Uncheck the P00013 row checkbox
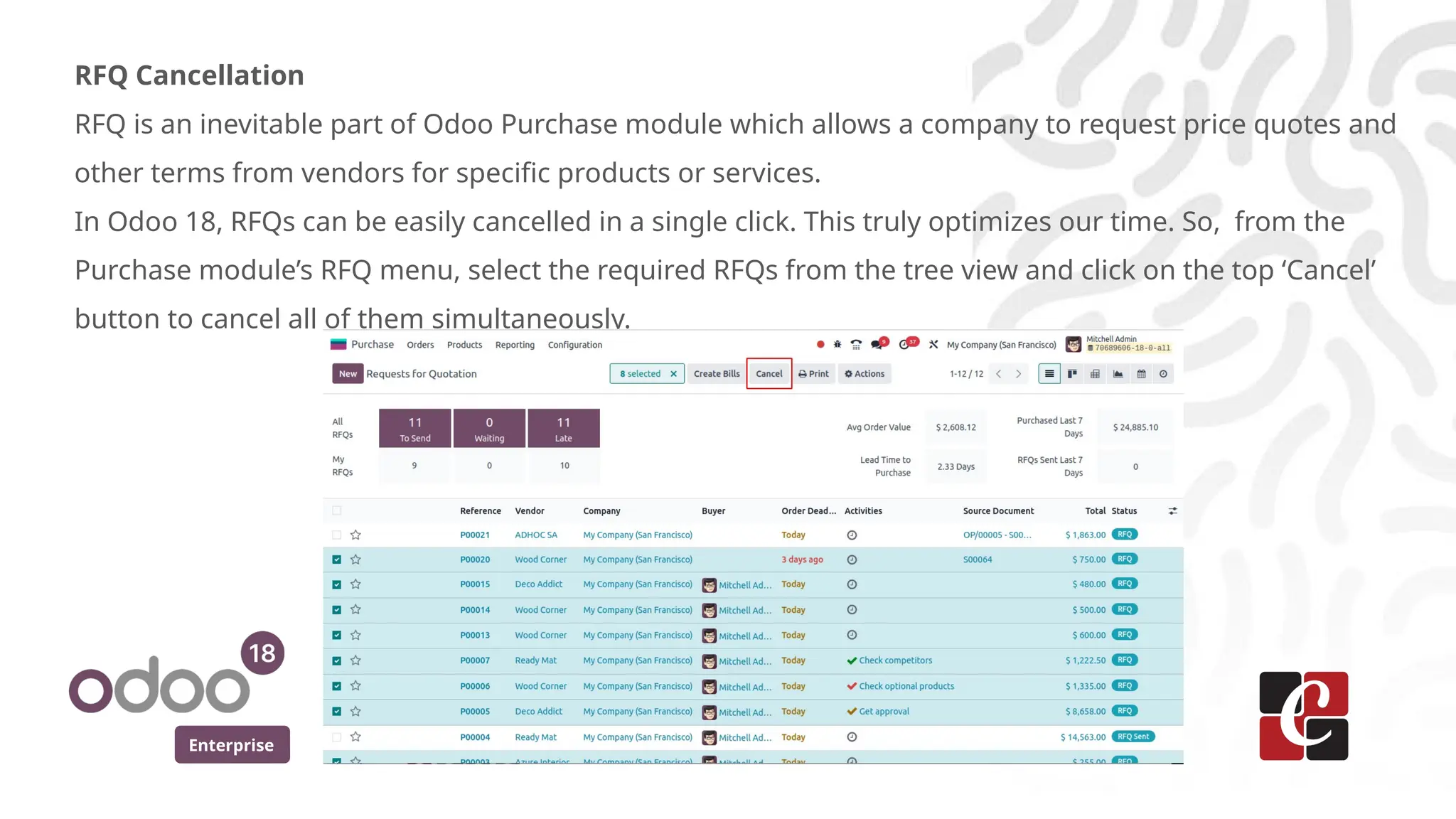Image resolution: width=1456 pixels, height=819 pixels. pyautogui.click(x=337, y=636)
